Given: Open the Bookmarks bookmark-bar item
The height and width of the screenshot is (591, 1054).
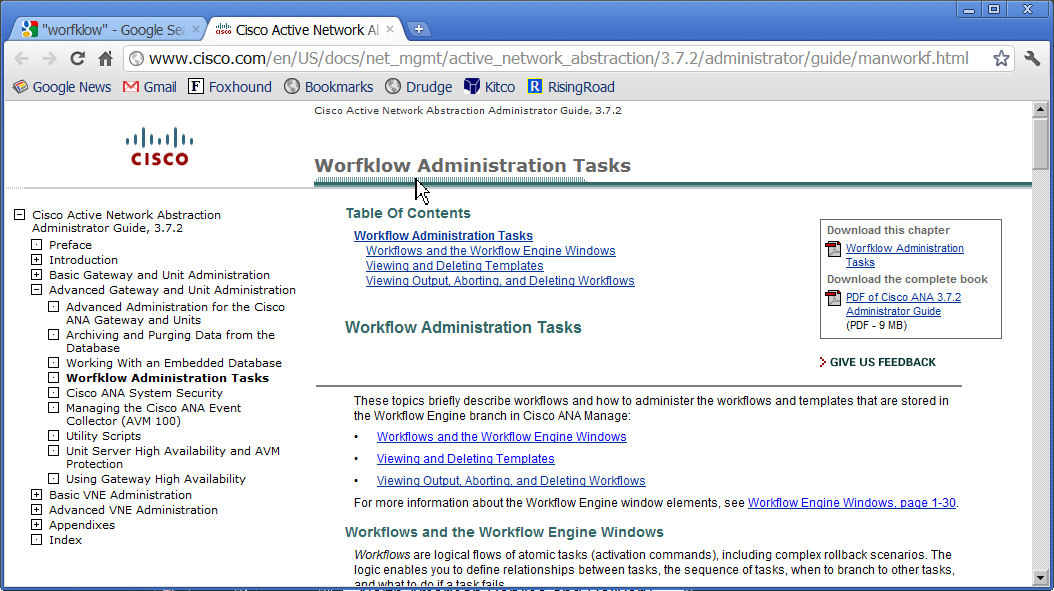Looking at the screenshot, I should pos(328,87).
